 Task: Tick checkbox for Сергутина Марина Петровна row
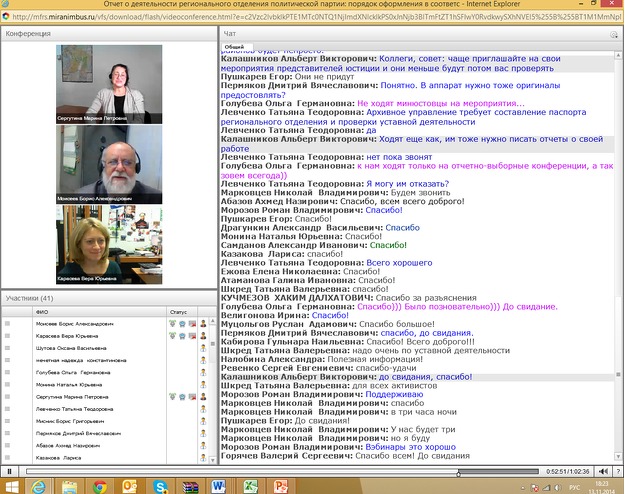click(8, 397)
